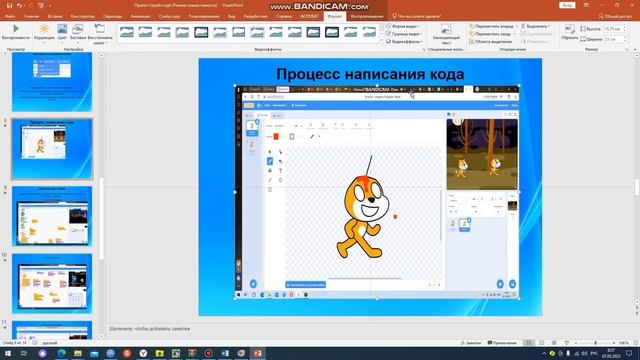Open the Видеоэффекты dropdown

(x=404, y=42)
